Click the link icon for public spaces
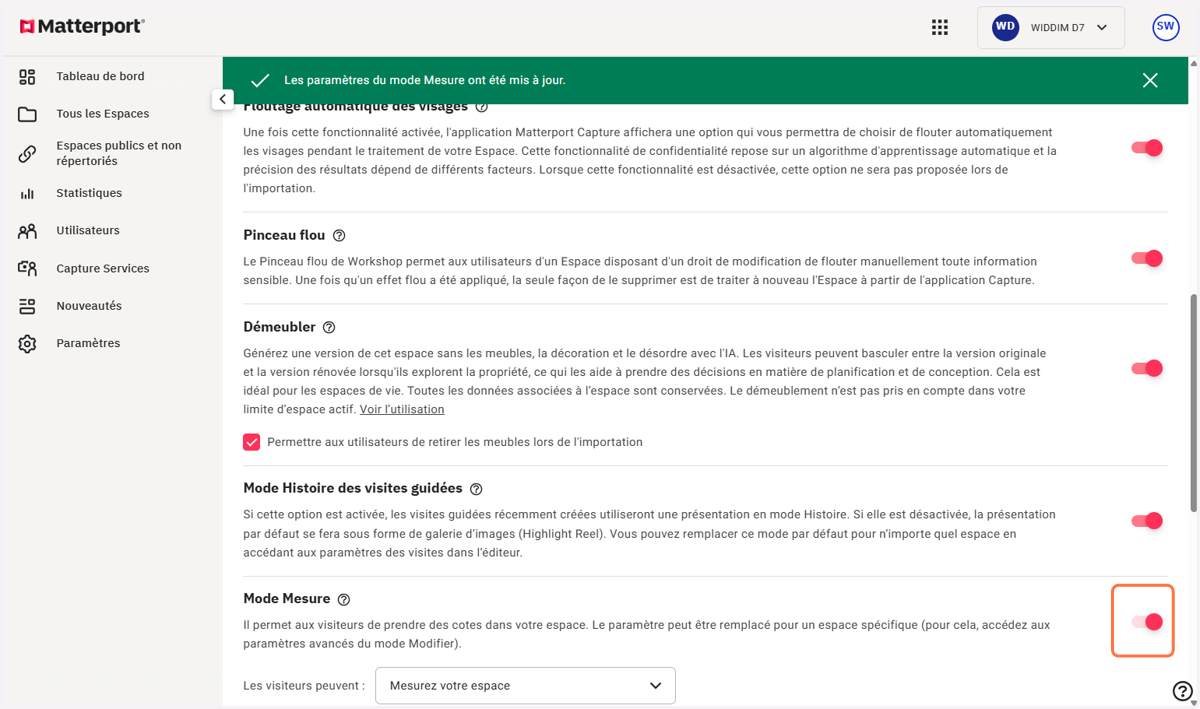The width and height of the screenshot is (1200, 709). tap(27, 153)
